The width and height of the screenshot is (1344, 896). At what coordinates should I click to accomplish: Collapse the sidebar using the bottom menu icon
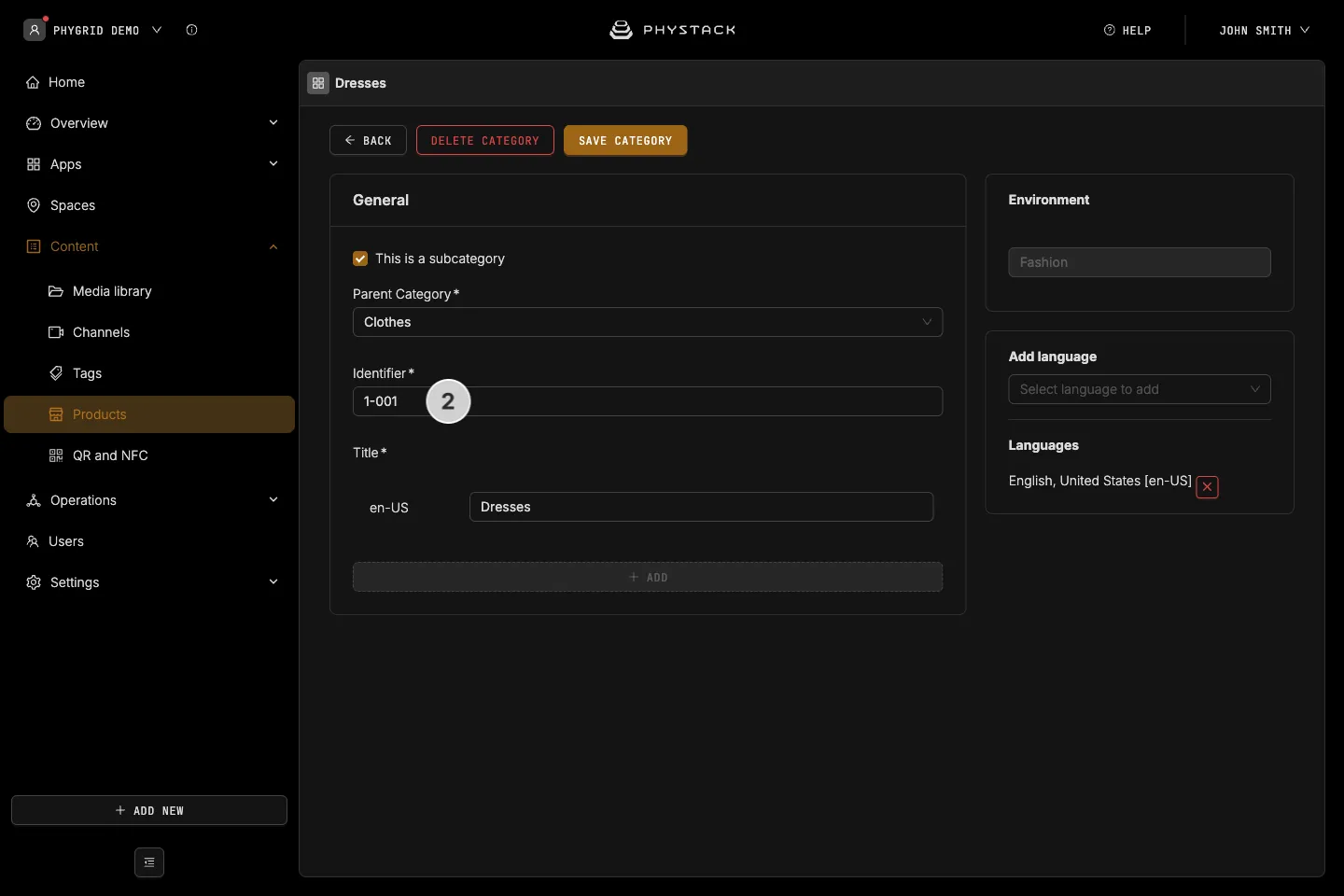click(149, 862)
